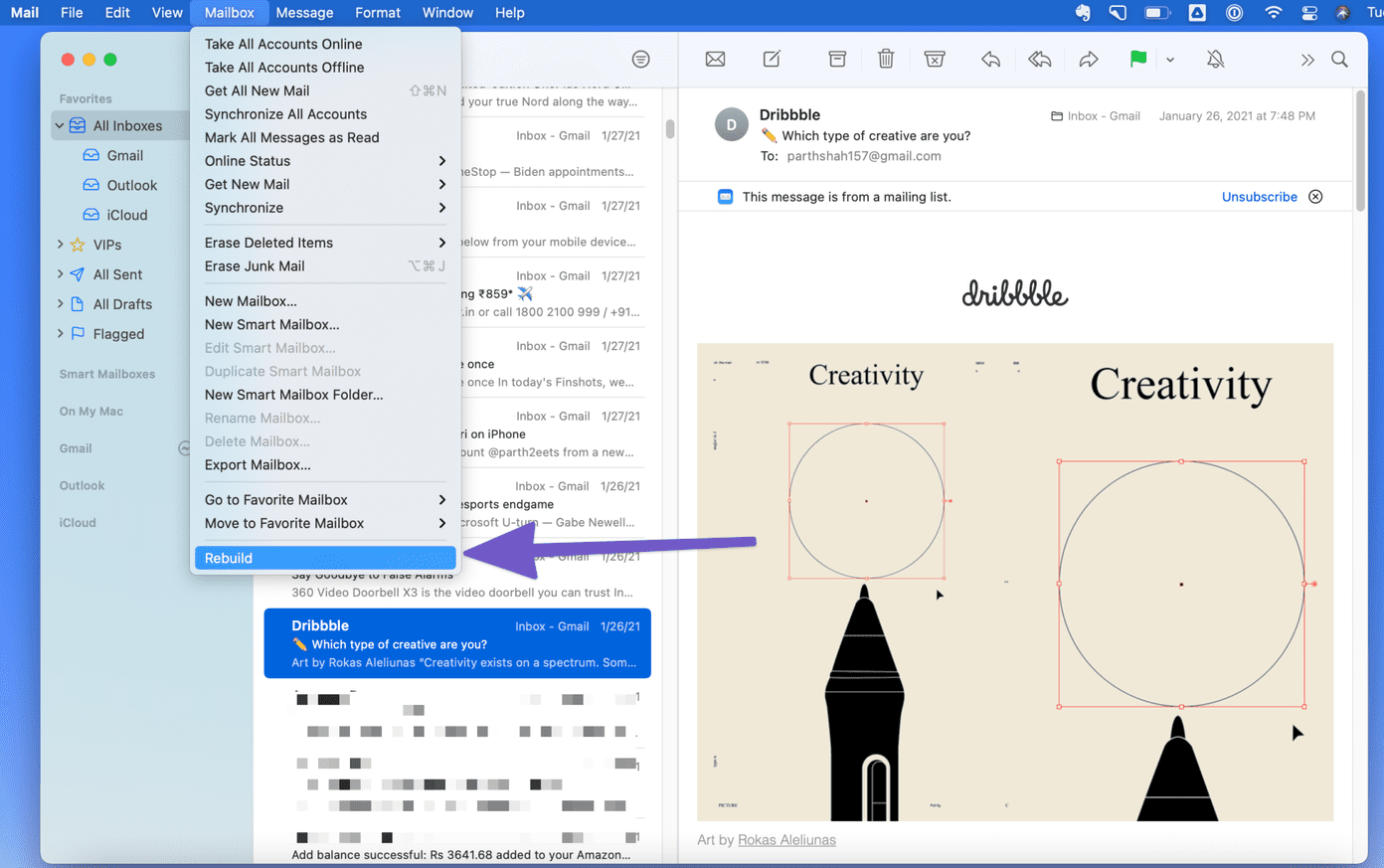Click the Reply All double-arrow icon
1384x868 pixels.
coord(1040,60)
